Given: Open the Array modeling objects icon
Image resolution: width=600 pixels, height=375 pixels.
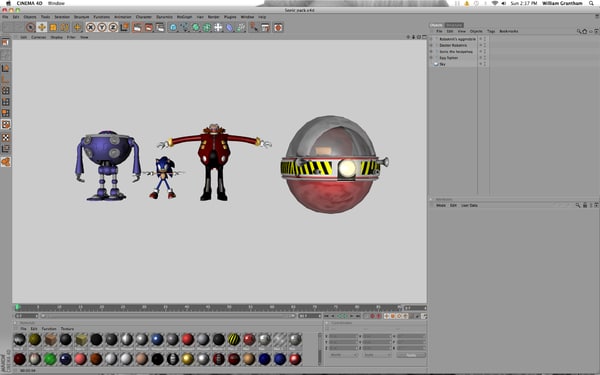Looking at the screenshot, I should point(207,27).
